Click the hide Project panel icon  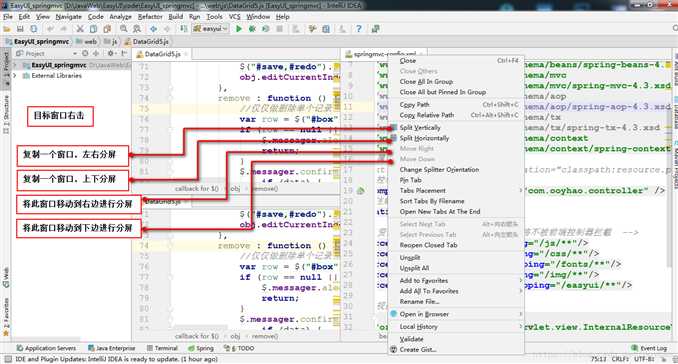coord(125,54)
